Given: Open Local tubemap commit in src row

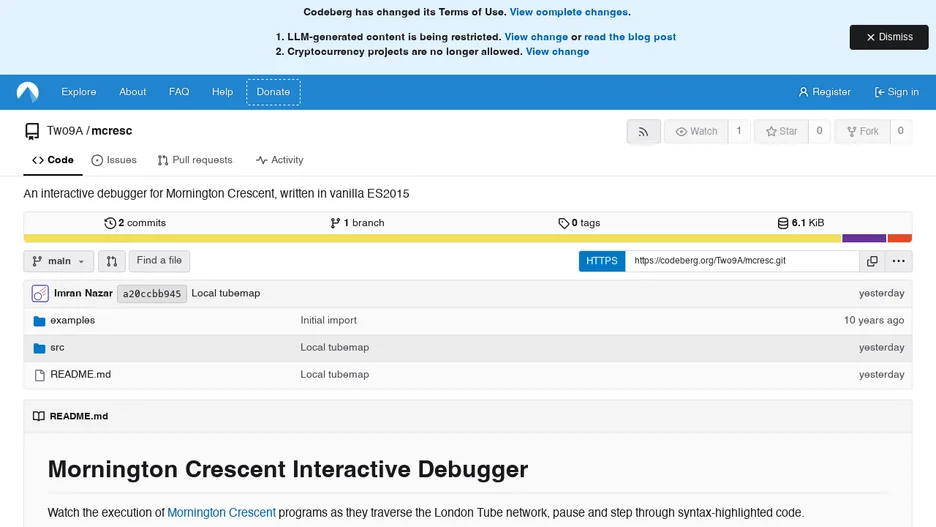Looking at the screenshot, I should [x=334, y=347].
